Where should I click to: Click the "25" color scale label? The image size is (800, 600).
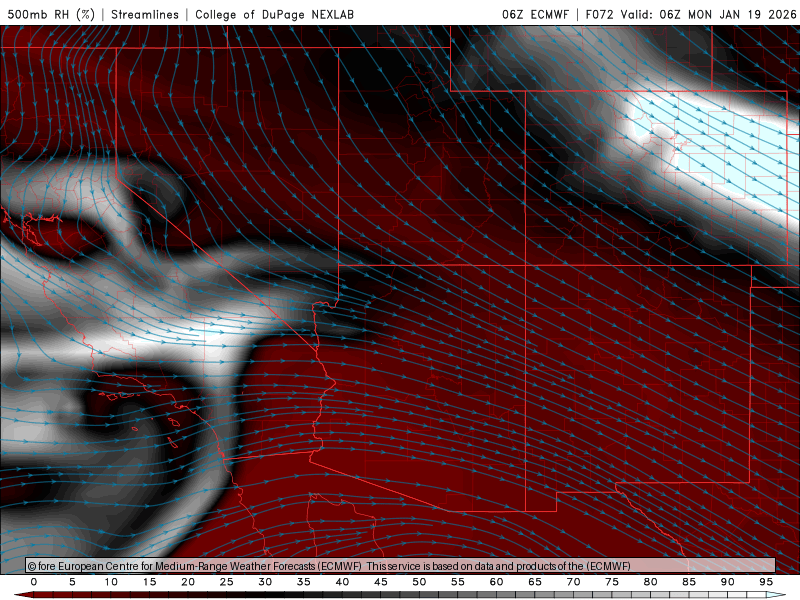click(227, 582)
